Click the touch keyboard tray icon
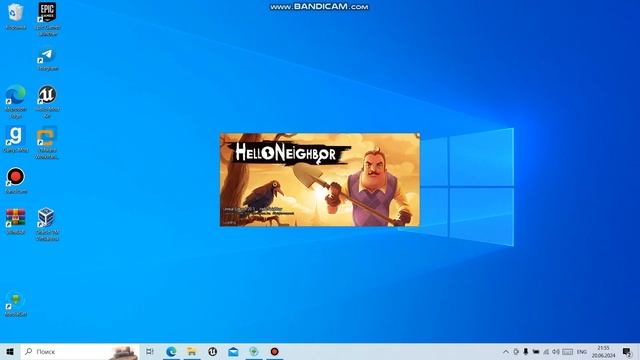 (x=567, y=351)
